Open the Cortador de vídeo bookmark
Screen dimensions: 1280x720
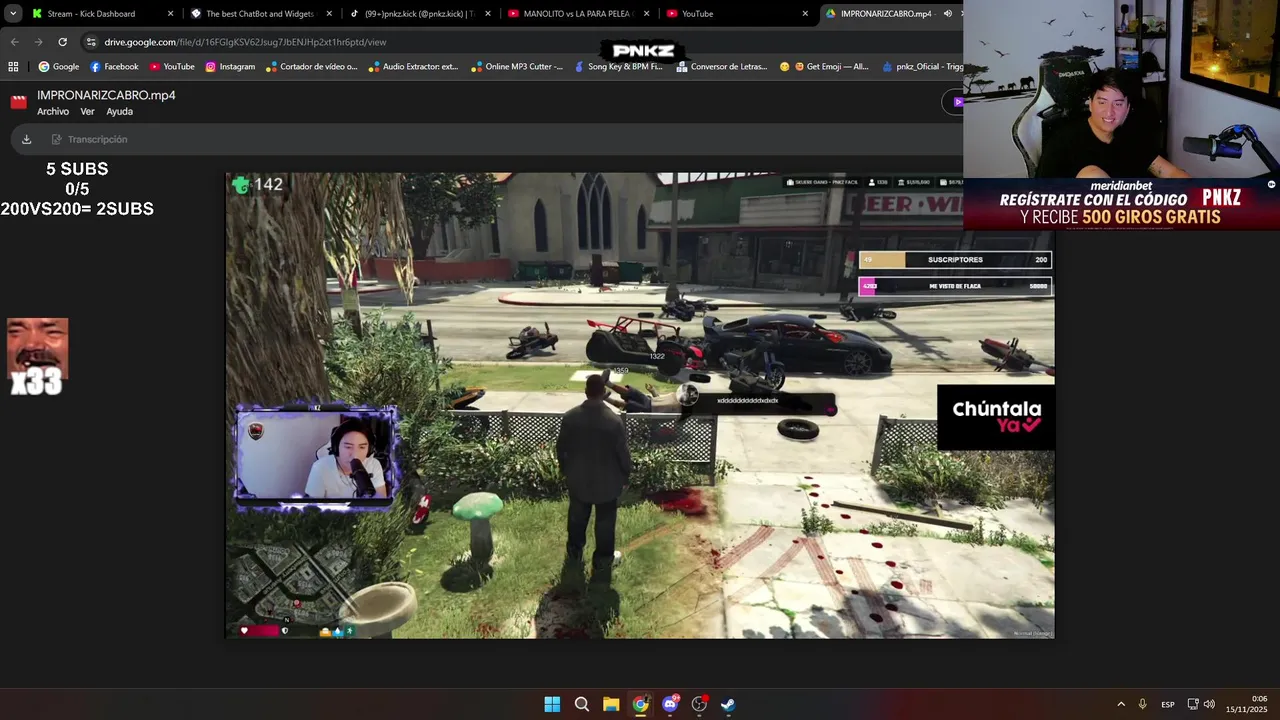(x=311, y=67)
